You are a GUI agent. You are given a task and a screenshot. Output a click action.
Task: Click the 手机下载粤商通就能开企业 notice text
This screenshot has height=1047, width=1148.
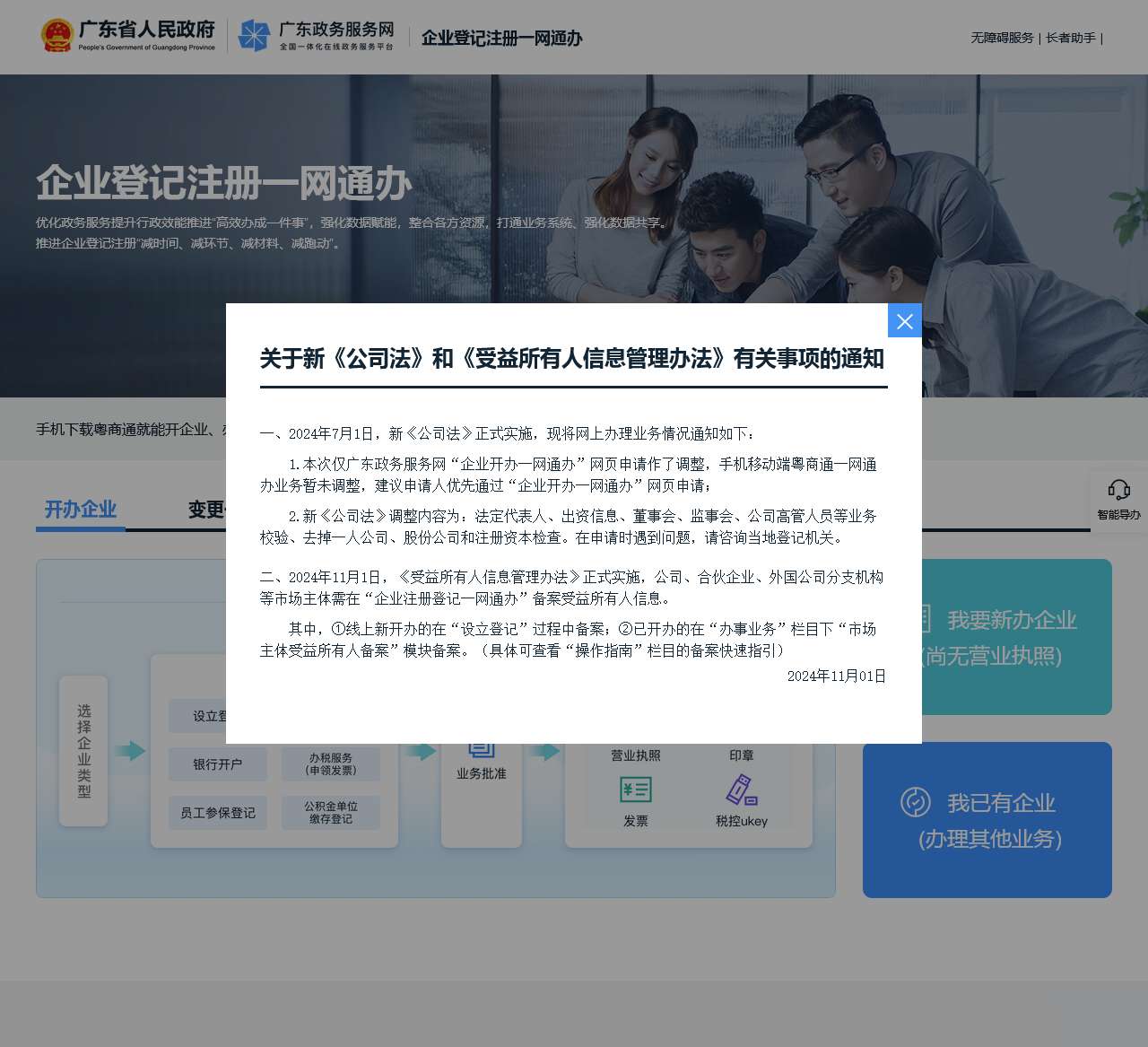pyautogui.click(x=131, y=430)
